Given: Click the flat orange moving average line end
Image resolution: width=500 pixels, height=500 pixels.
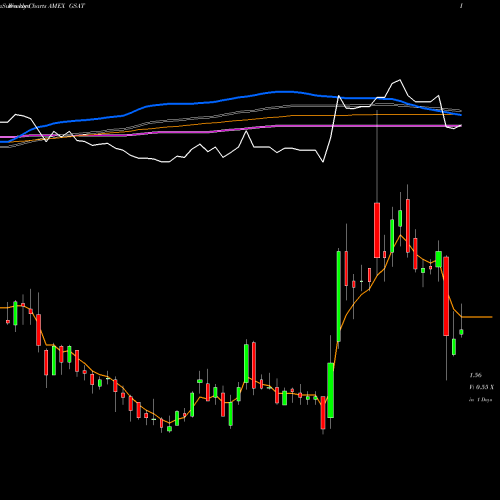Looking at the screenshot, I should click(x=477, y=317).
